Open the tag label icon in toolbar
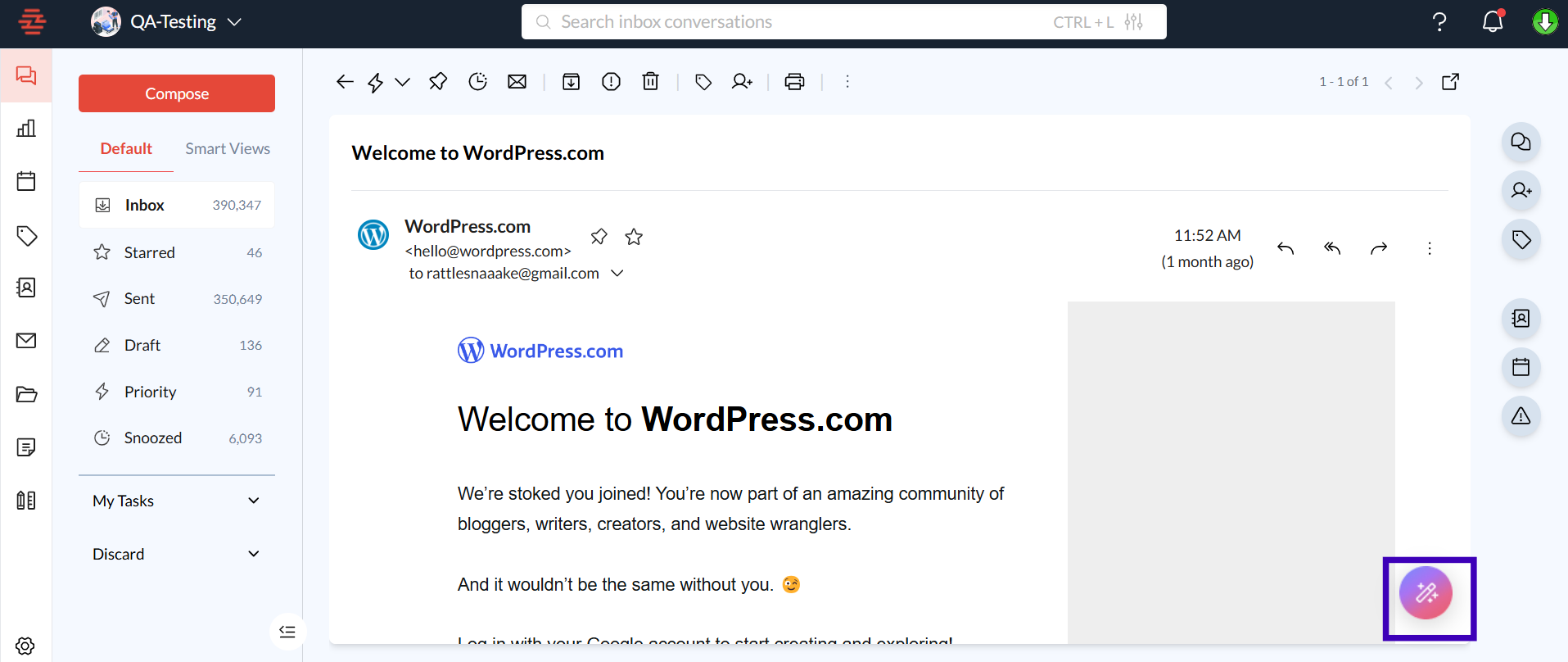 [703, 81]
